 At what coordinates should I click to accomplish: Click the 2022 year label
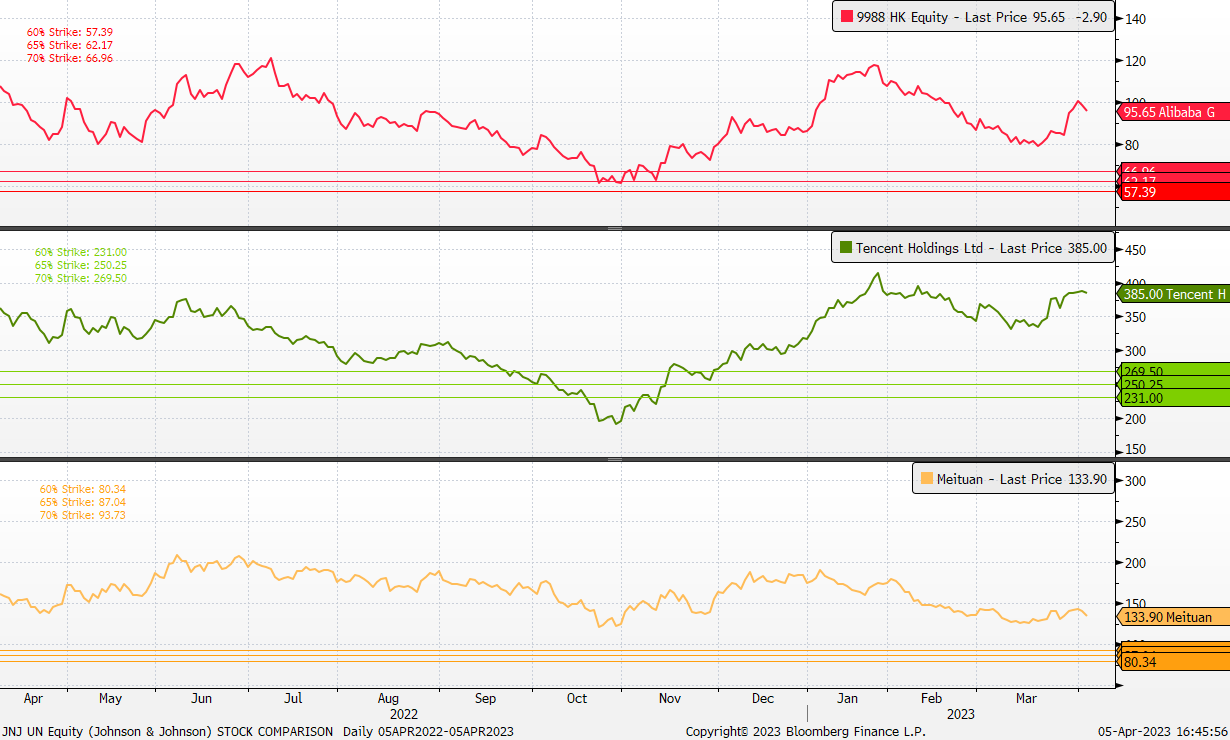404,714
